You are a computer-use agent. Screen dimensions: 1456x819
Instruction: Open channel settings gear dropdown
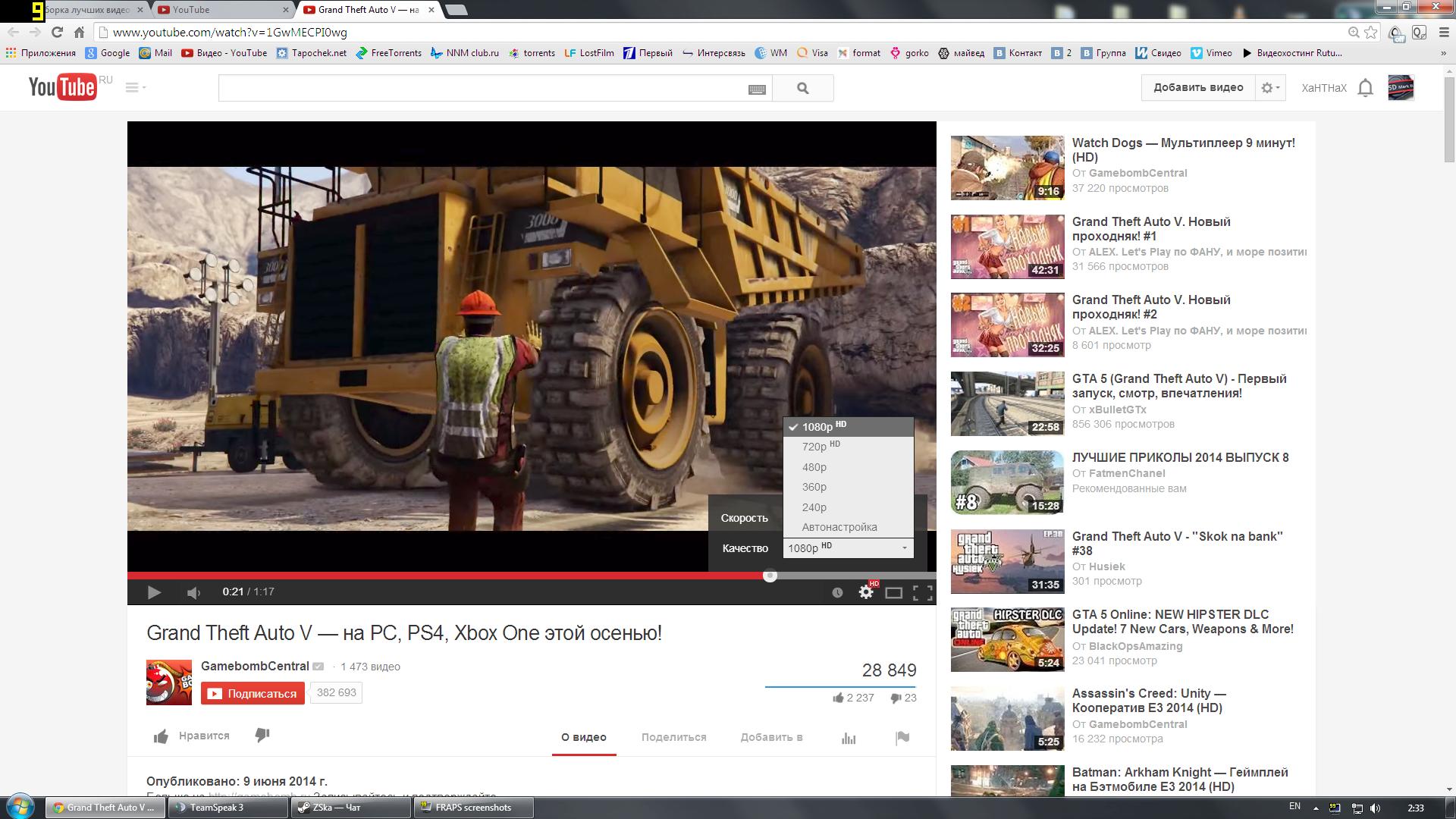click(1270, 88)
